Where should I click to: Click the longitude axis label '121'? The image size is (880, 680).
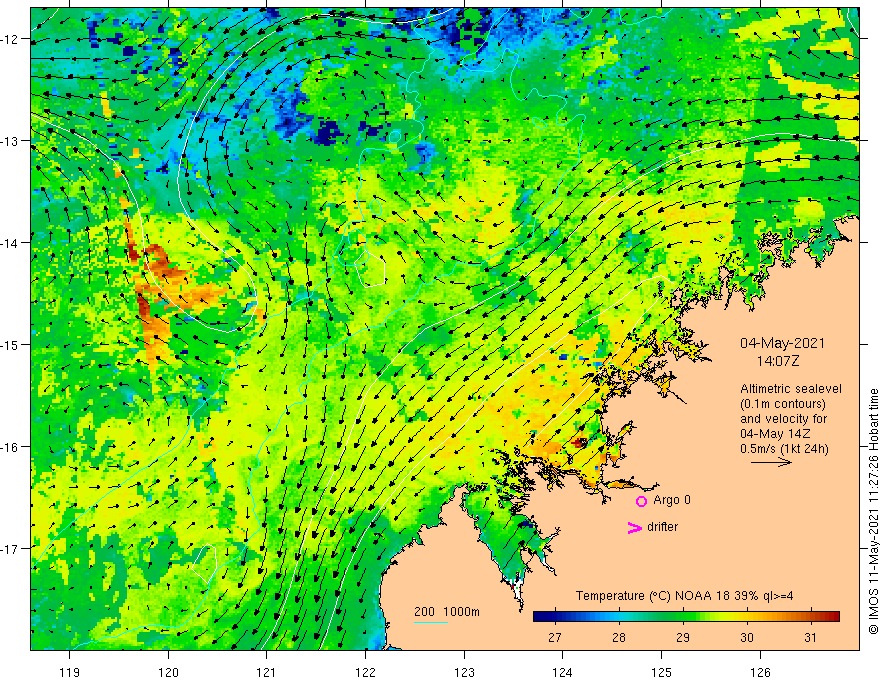click(x=267, y=672)
